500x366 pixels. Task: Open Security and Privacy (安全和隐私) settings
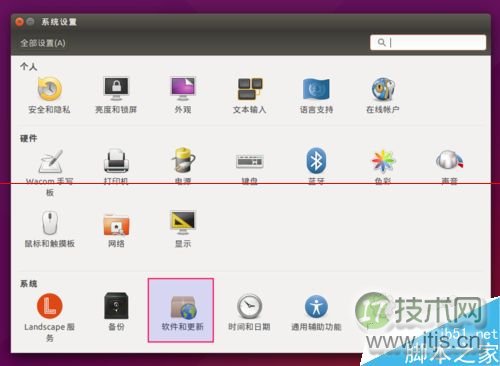49,95
